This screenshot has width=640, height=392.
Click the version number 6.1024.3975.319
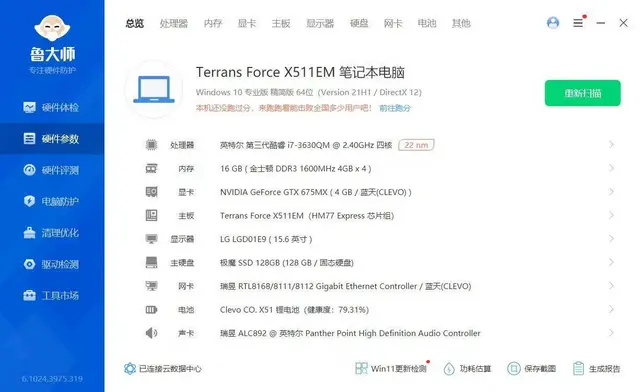52,379
